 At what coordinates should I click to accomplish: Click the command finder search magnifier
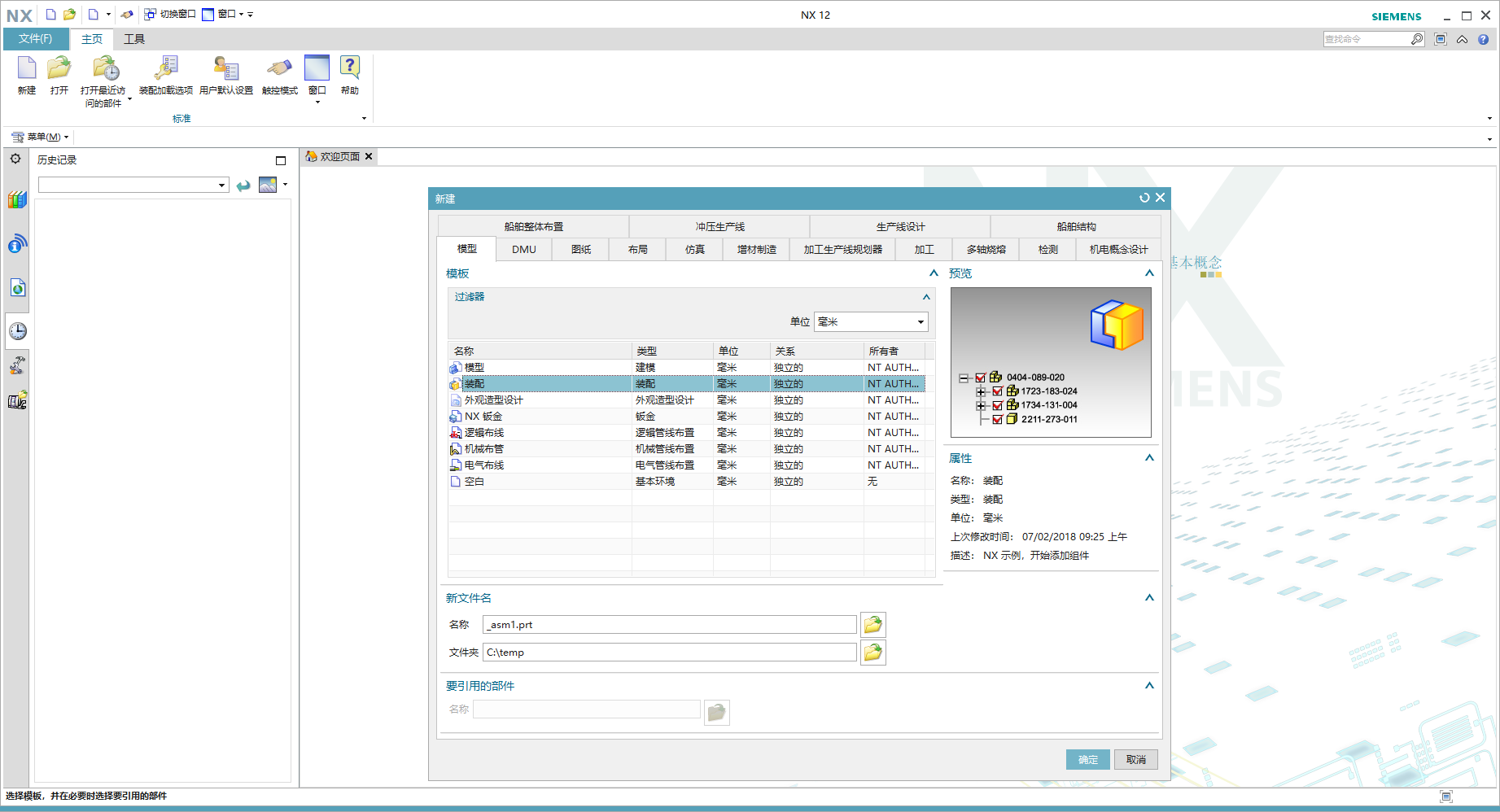click(1417, 38)
